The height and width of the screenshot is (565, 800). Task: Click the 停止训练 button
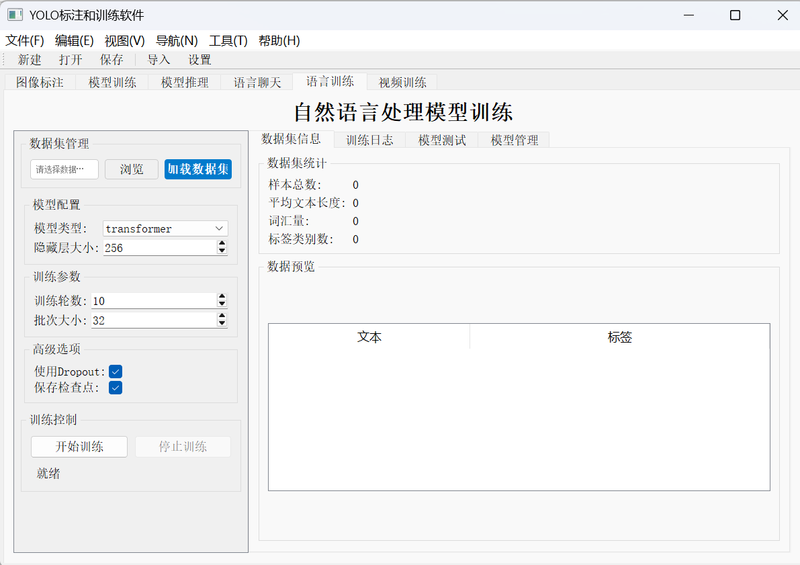coord(183,447)
